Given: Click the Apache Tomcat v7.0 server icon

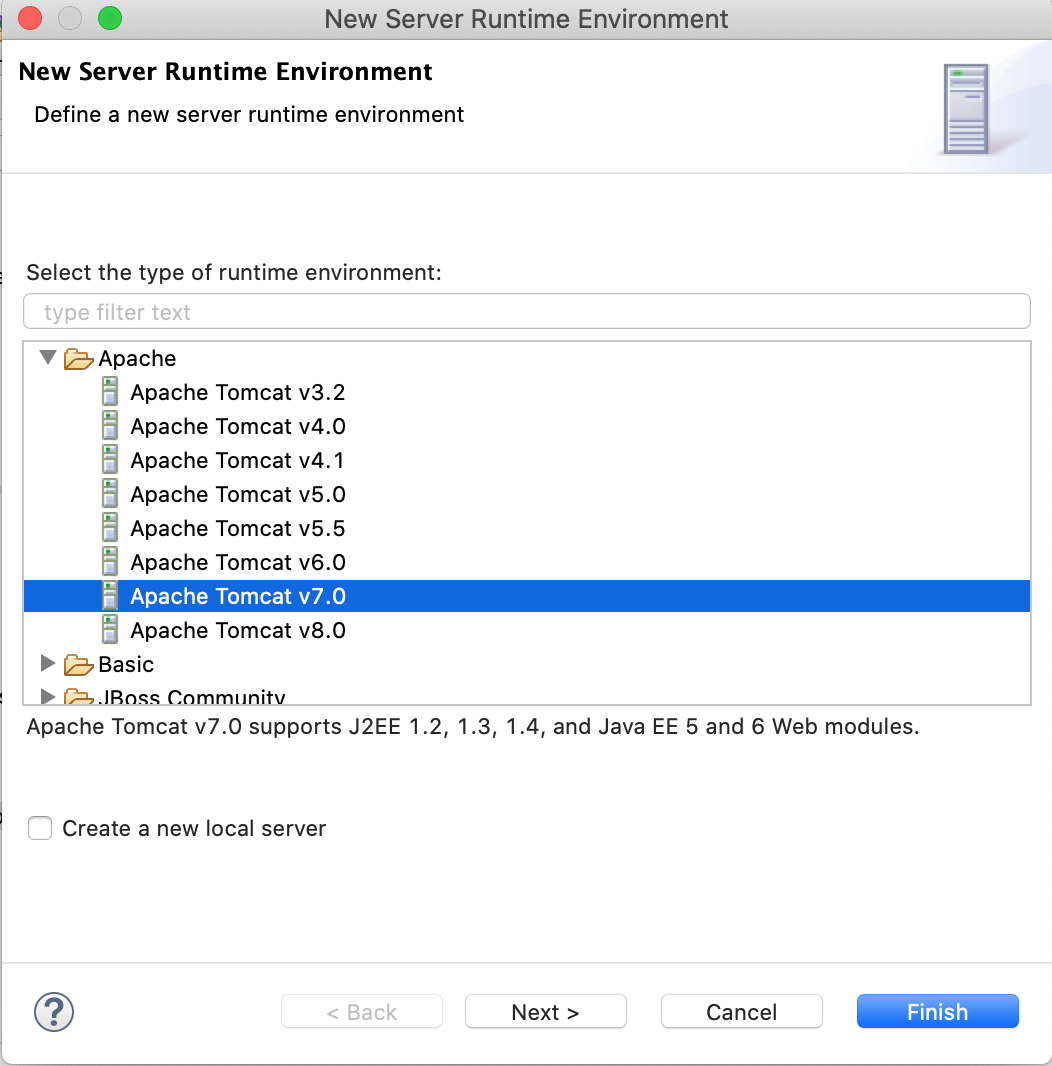Looking at the screenshot, I should [x=109, y=596].
